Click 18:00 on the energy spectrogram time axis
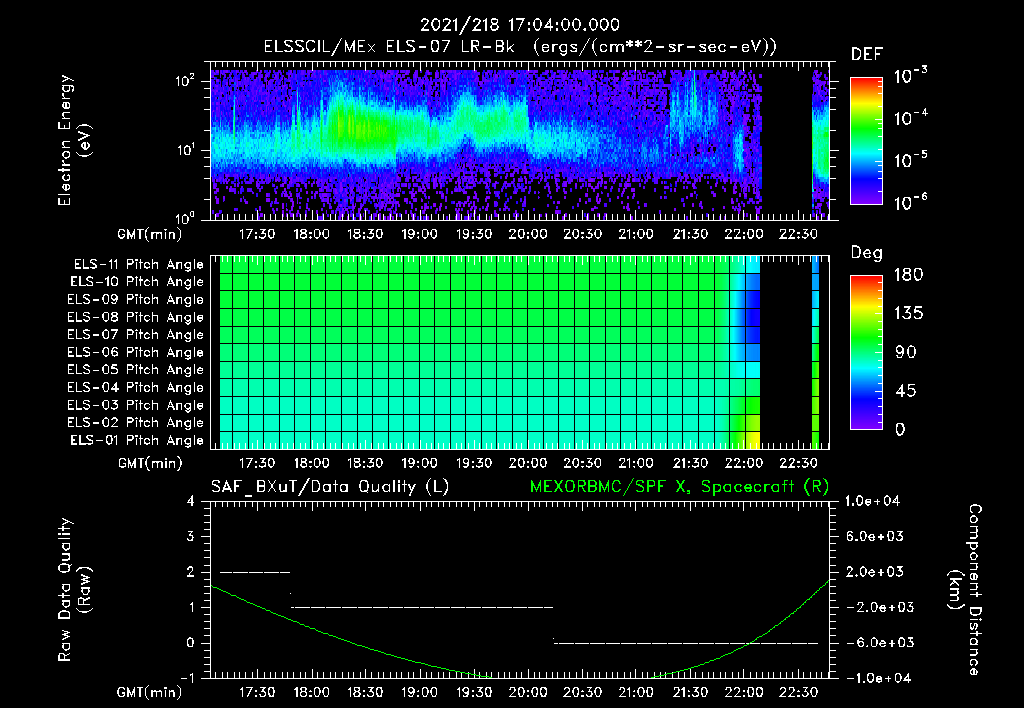Viewport: 1024px width, 708px height. tap(311, 234)
